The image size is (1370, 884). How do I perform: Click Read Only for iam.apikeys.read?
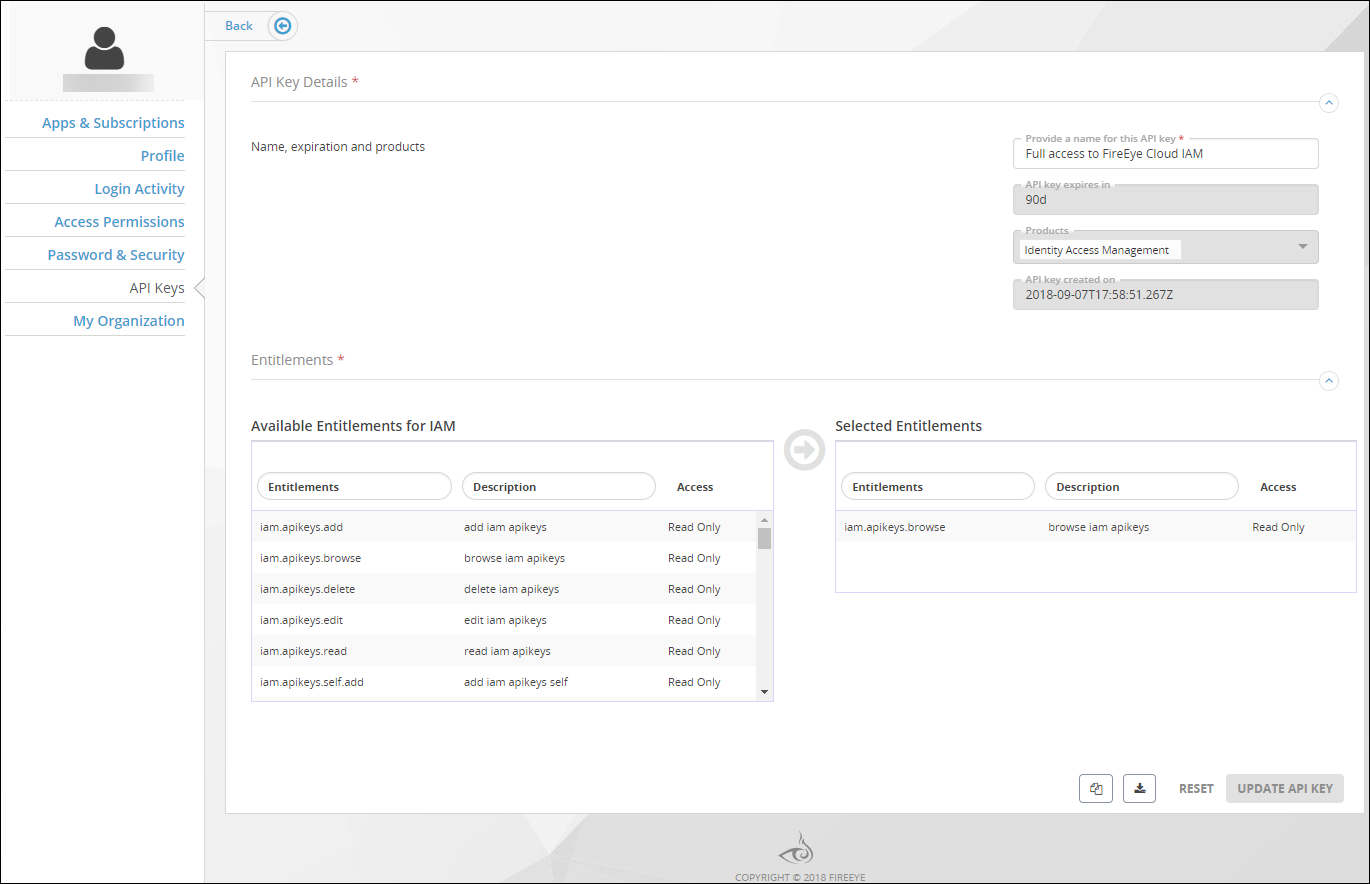[694, 651]
